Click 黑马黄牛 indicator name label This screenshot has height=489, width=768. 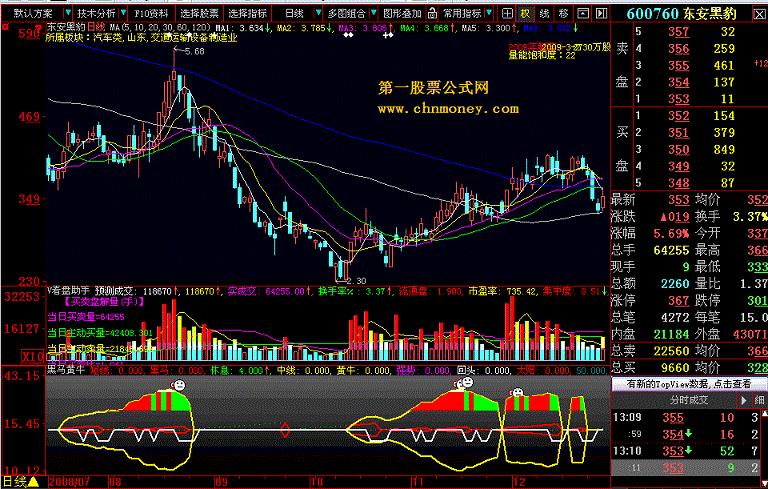tap(66, 370)
